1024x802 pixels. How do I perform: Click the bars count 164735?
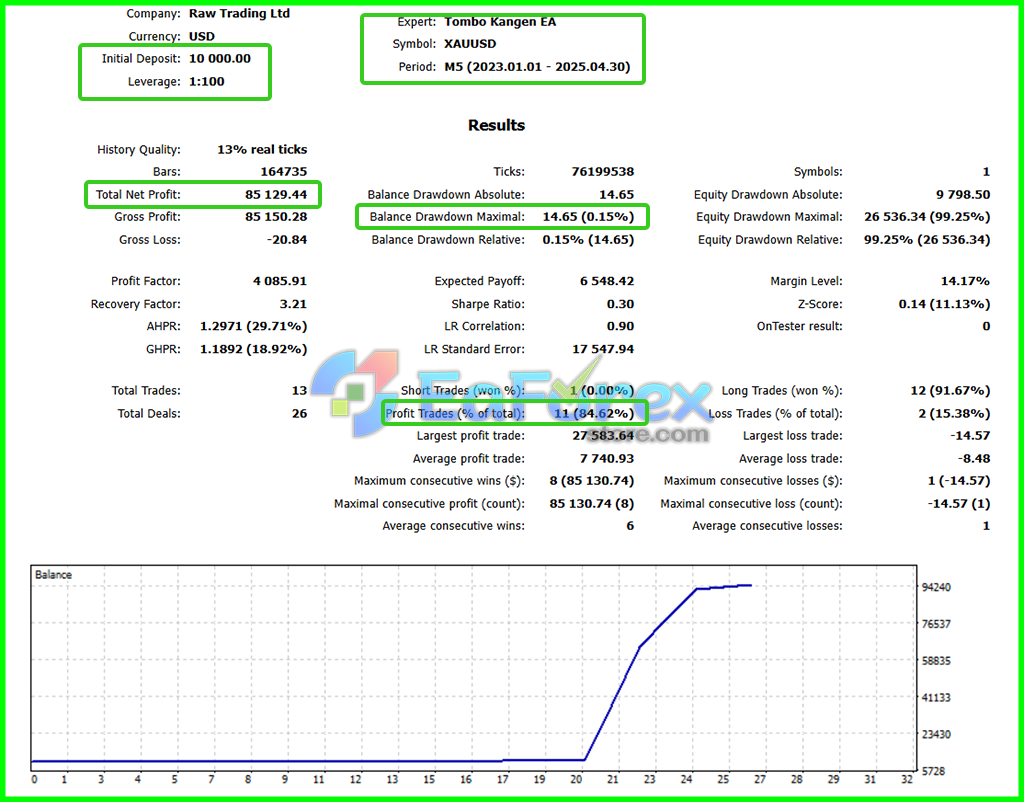(x=283, y=172)
